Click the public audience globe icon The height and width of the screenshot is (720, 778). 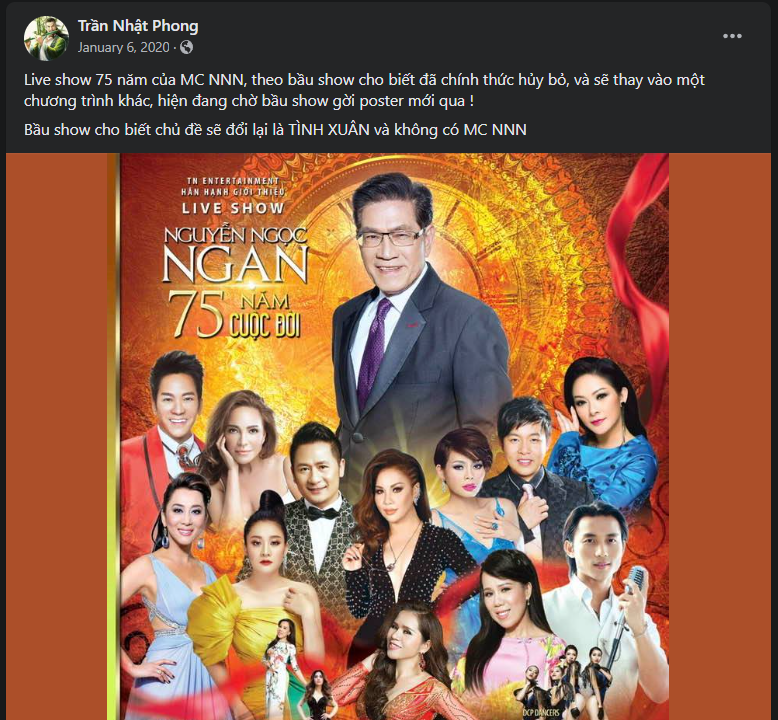click(x=187, y=47)
